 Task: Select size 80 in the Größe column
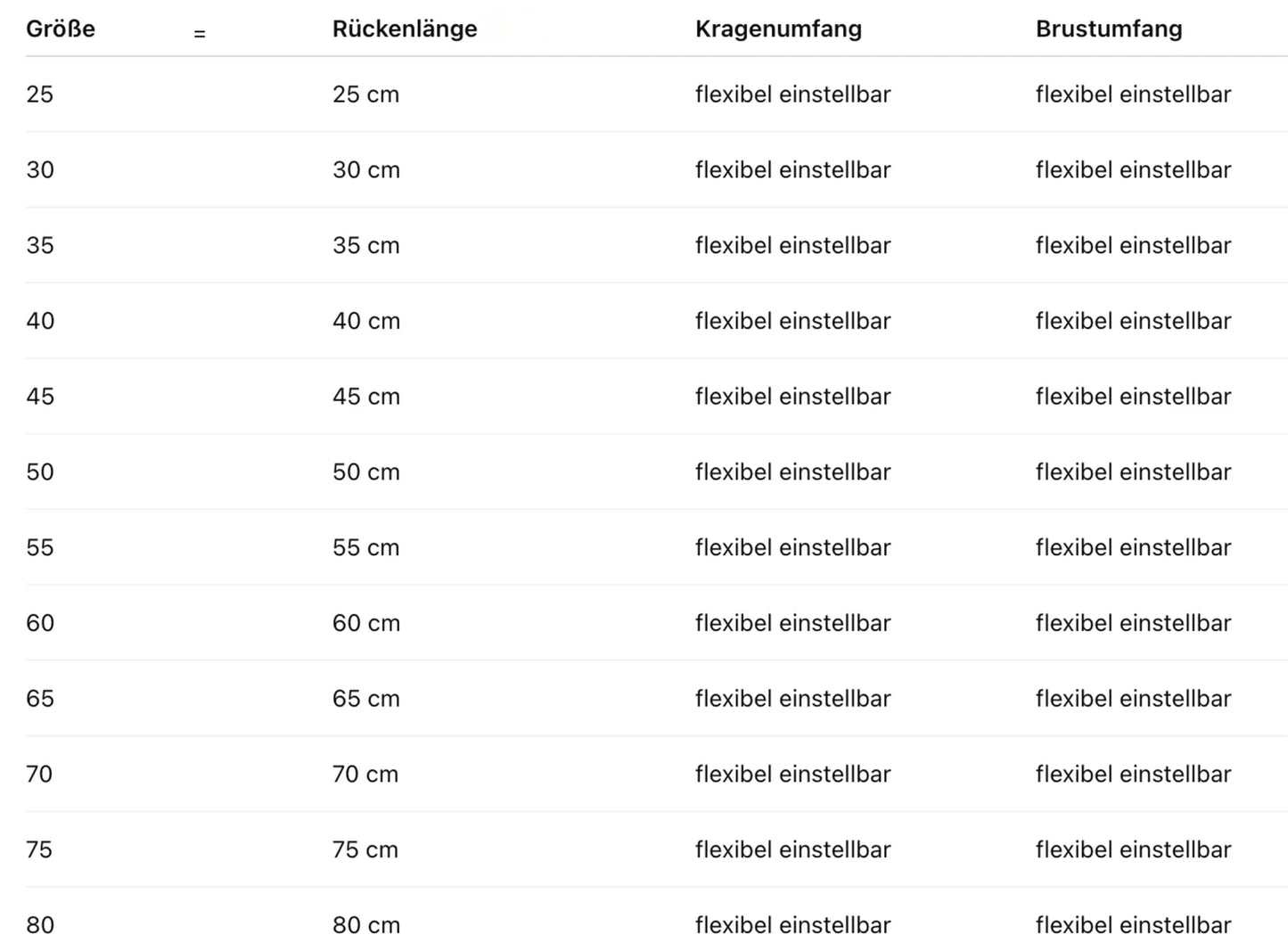point(40,925)
